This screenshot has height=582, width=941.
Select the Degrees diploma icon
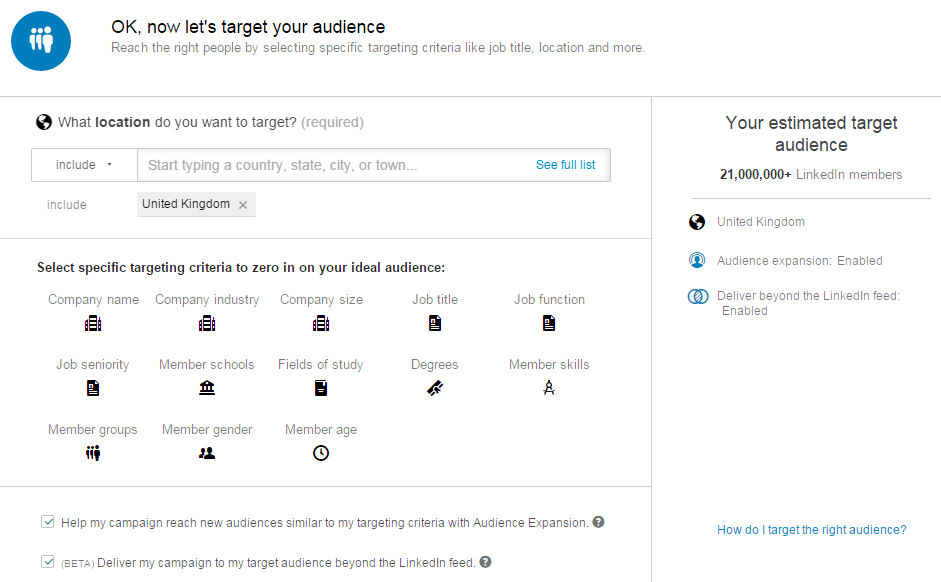click(435, 388)
